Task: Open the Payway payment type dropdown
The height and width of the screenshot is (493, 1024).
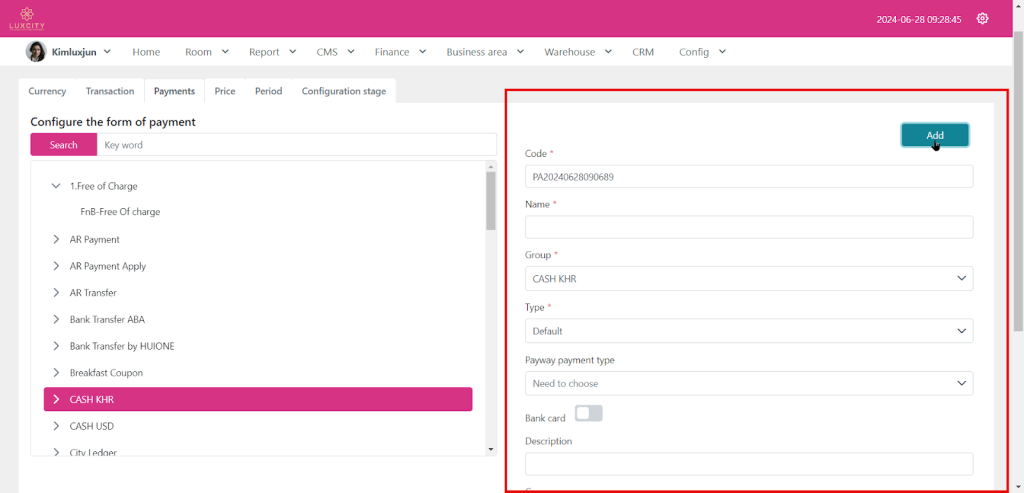Action: [x=748, y=383]
